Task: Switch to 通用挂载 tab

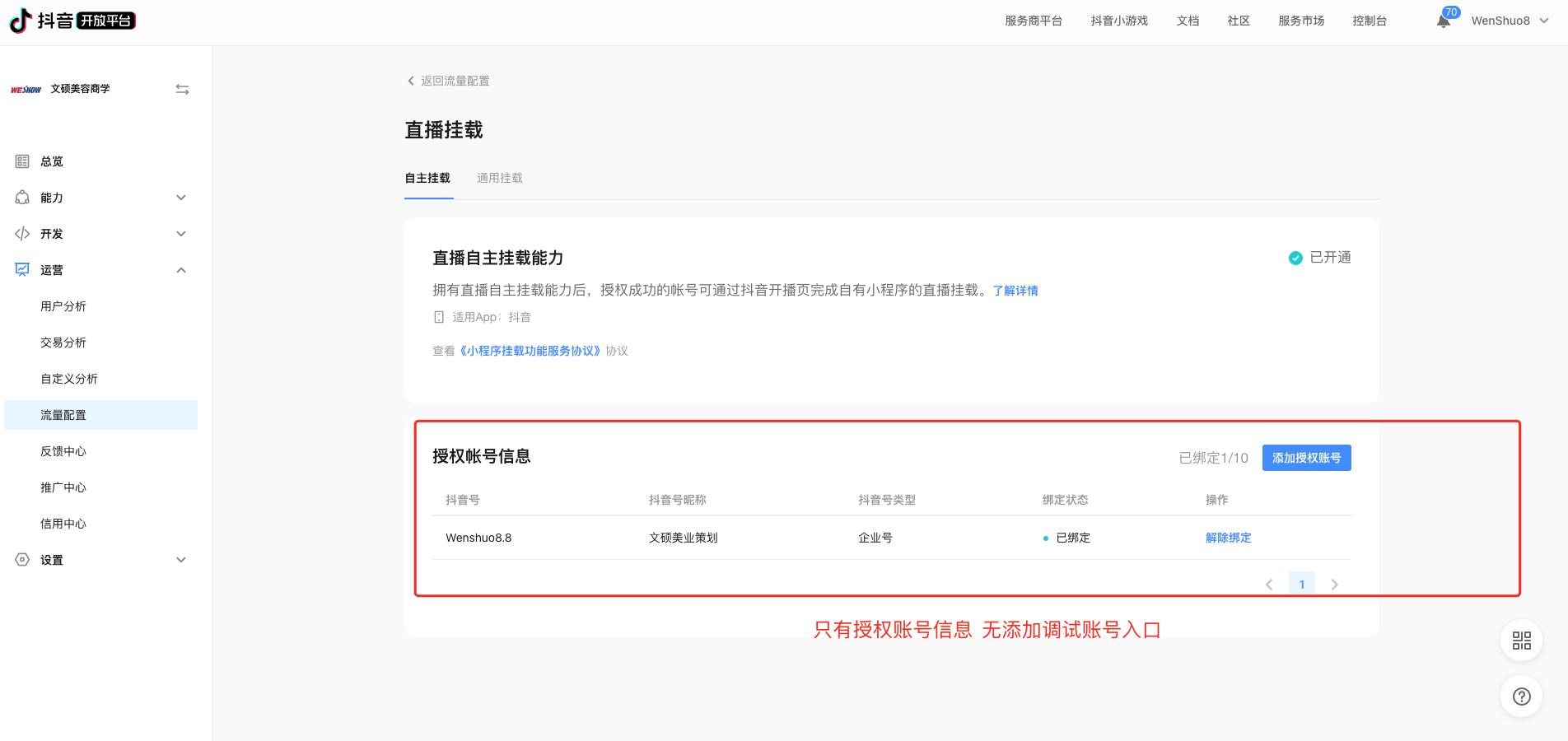Action: (x=499, y=178)
